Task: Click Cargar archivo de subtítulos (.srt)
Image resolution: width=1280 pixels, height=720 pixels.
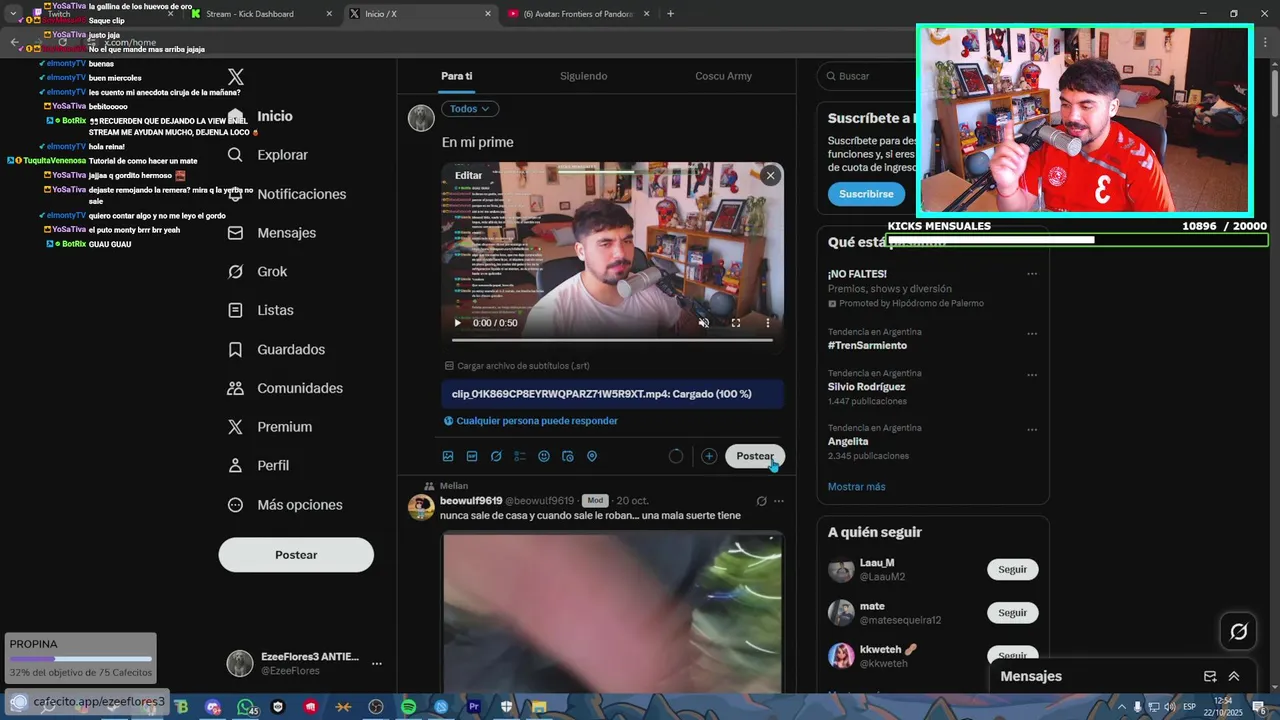Action: pyautogui.click(x=517, y=366)
